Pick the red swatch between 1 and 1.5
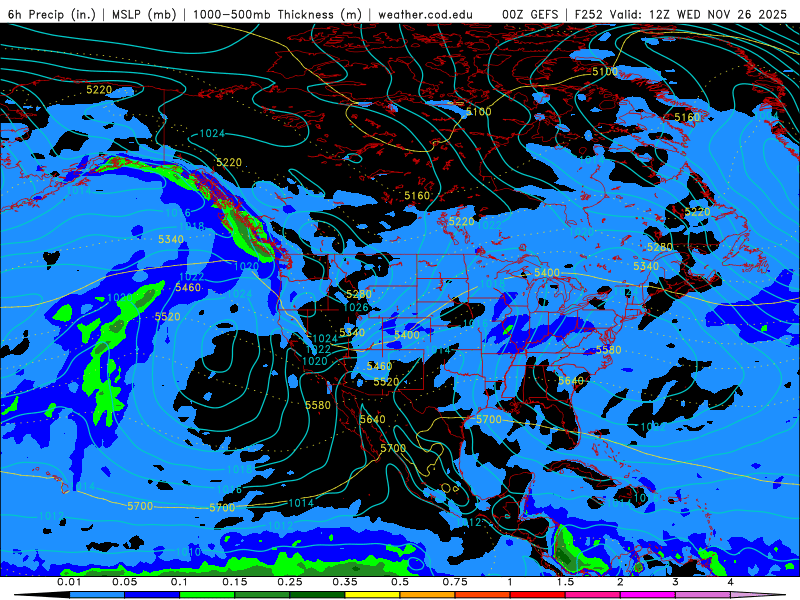This screenshot has width=800, height=600. 538,595
